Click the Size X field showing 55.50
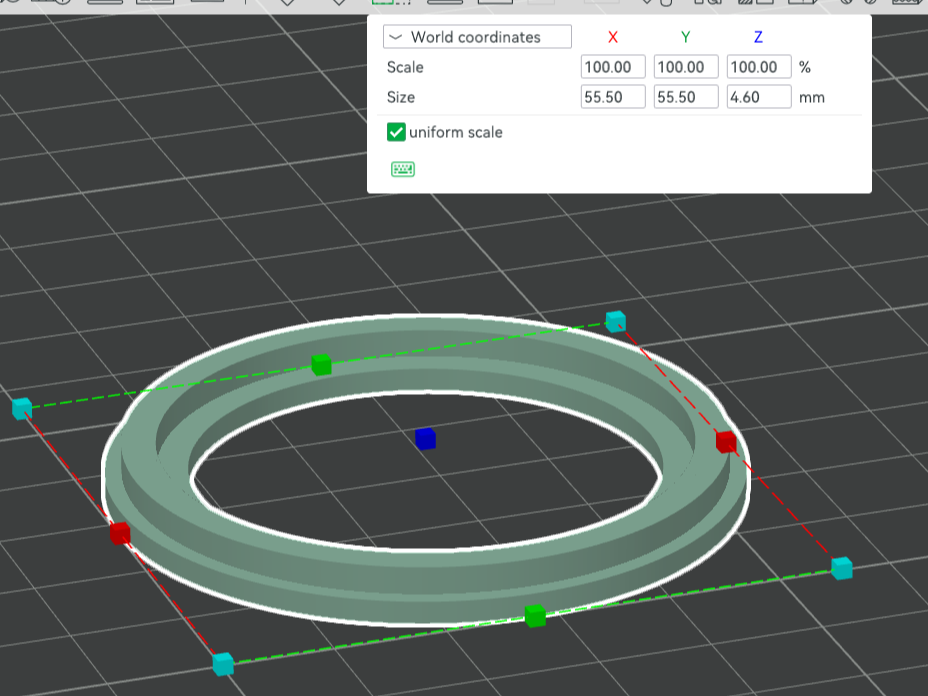928x696 pixels. tap(613, 97)
